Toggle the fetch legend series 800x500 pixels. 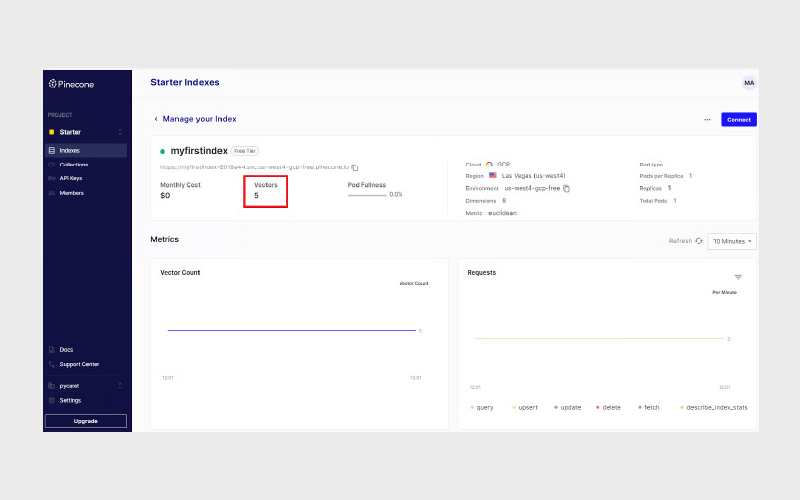click(648, 408)
